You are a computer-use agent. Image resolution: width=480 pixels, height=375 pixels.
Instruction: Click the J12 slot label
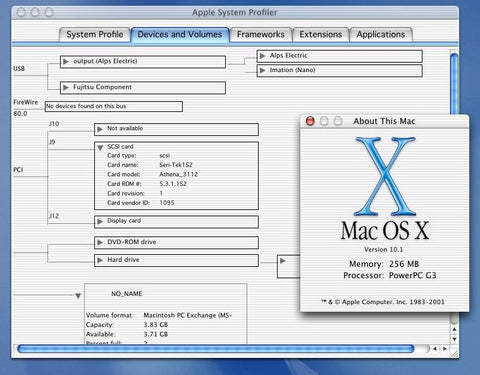click(x=54, y=216)
